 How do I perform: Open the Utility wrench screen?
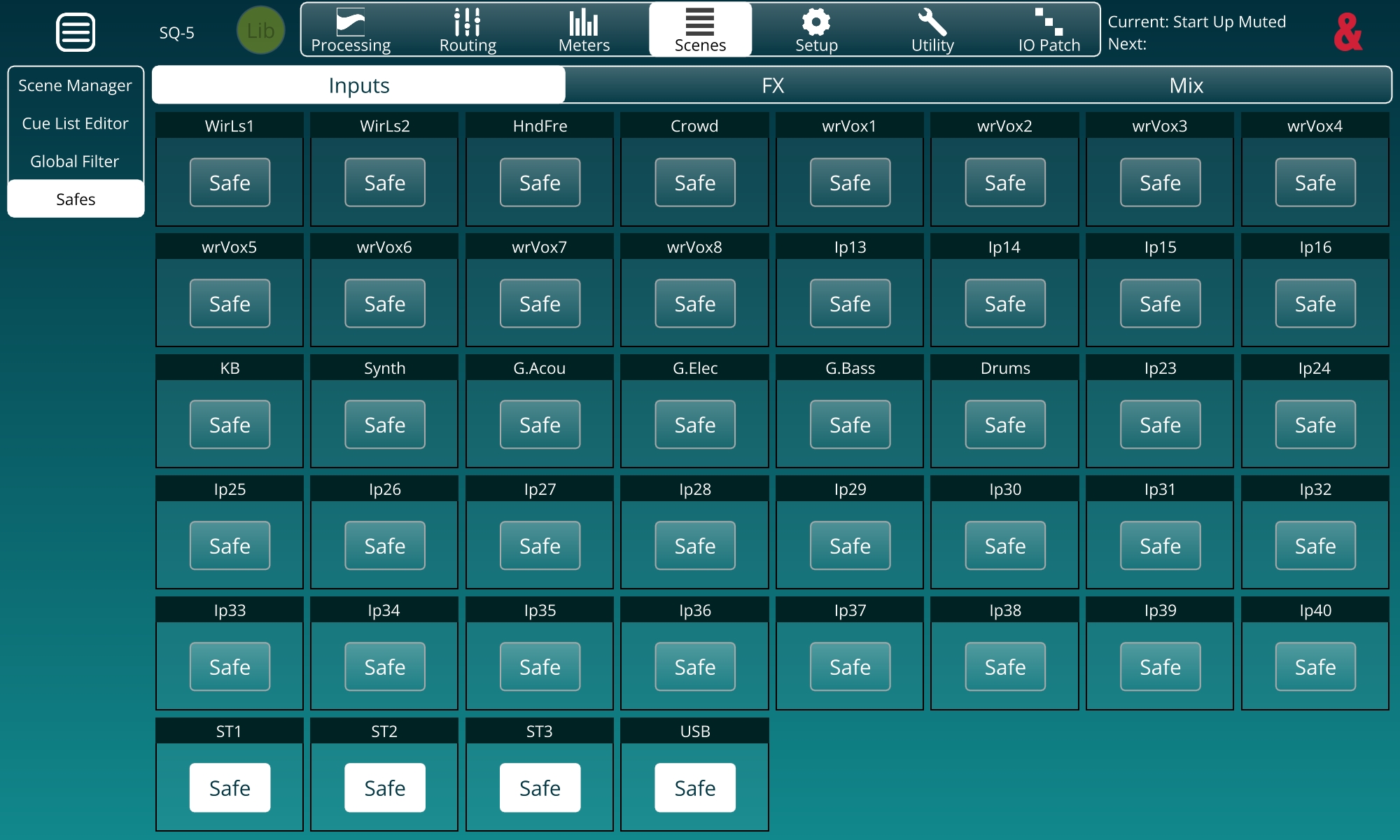pos(932,30)
